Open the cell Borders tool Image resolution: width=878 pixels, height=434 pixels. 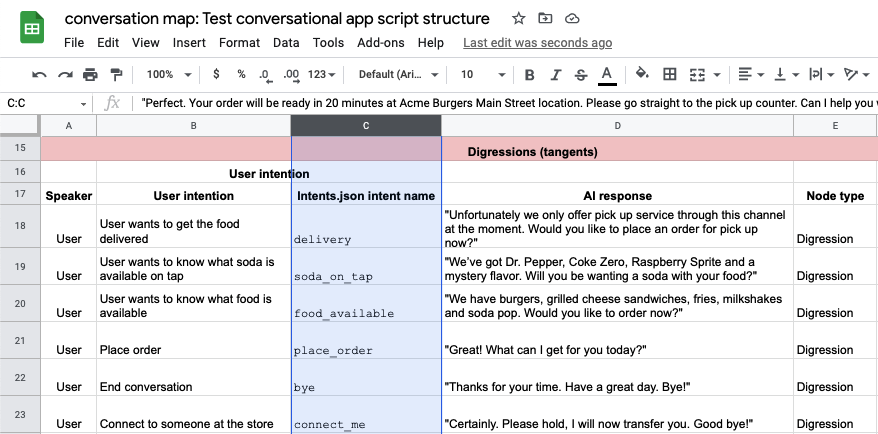coord(670,74)
